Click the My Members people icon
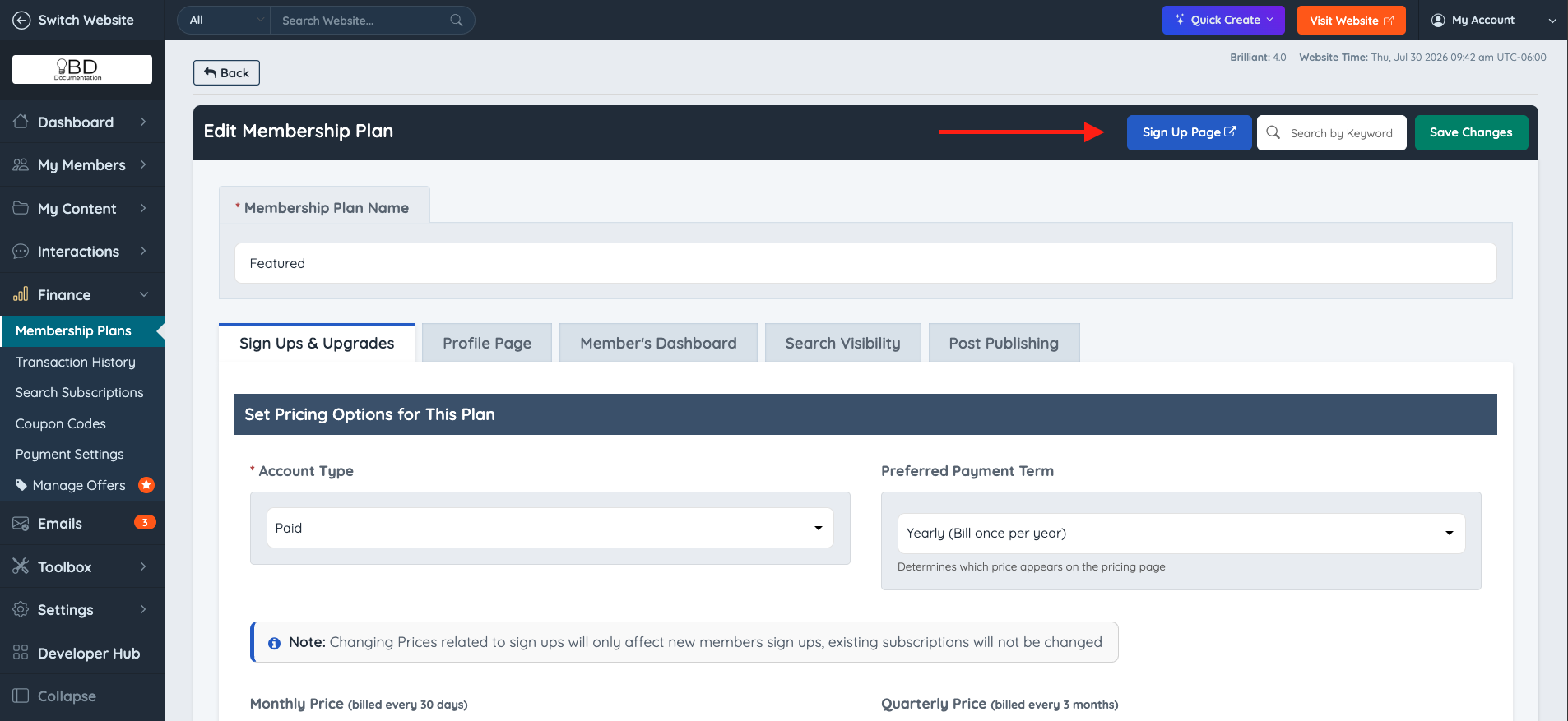 pyautogui.click(x=21, y=164)
